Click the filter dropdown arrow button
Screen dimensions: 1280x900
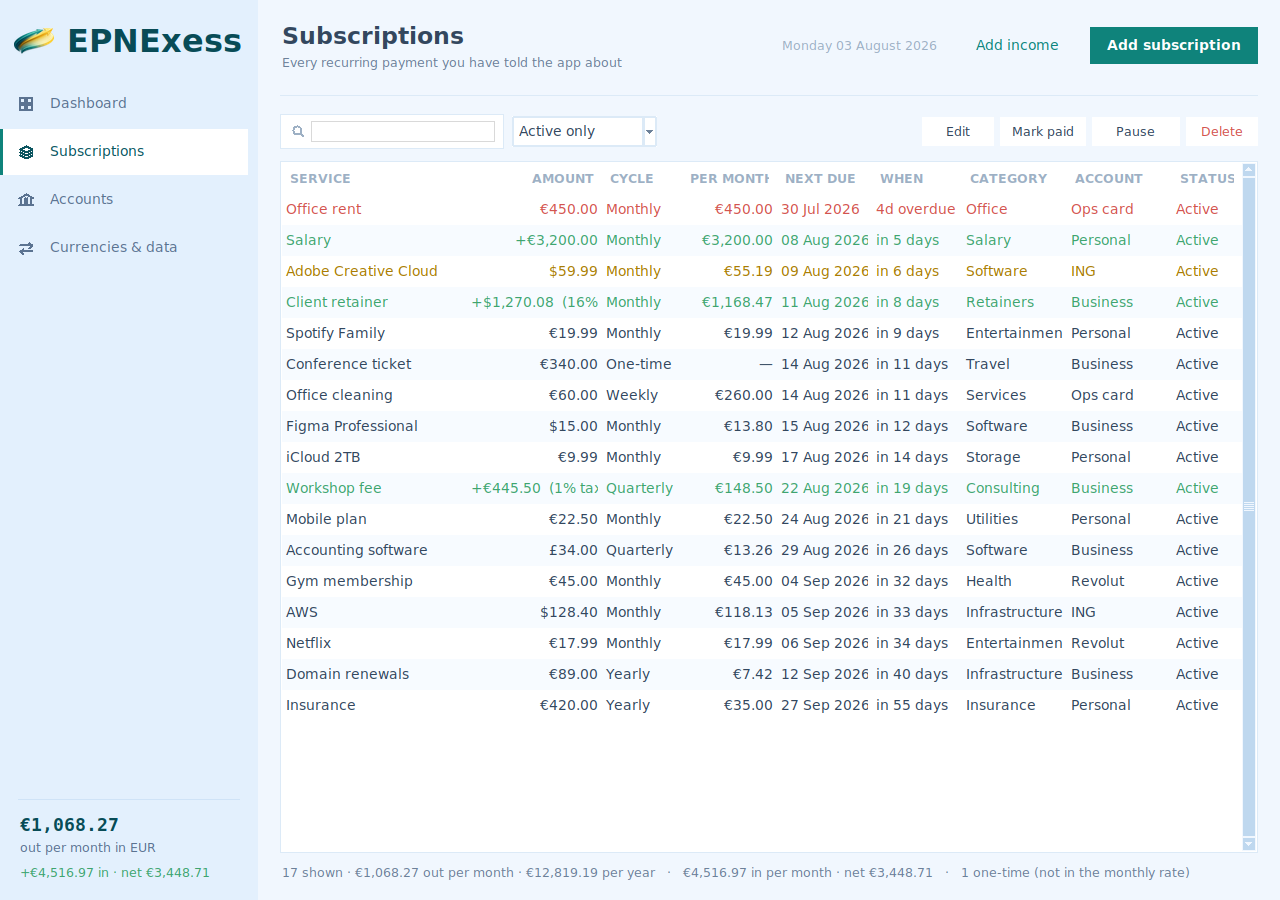pyautogui.click(x=650, y=131)
